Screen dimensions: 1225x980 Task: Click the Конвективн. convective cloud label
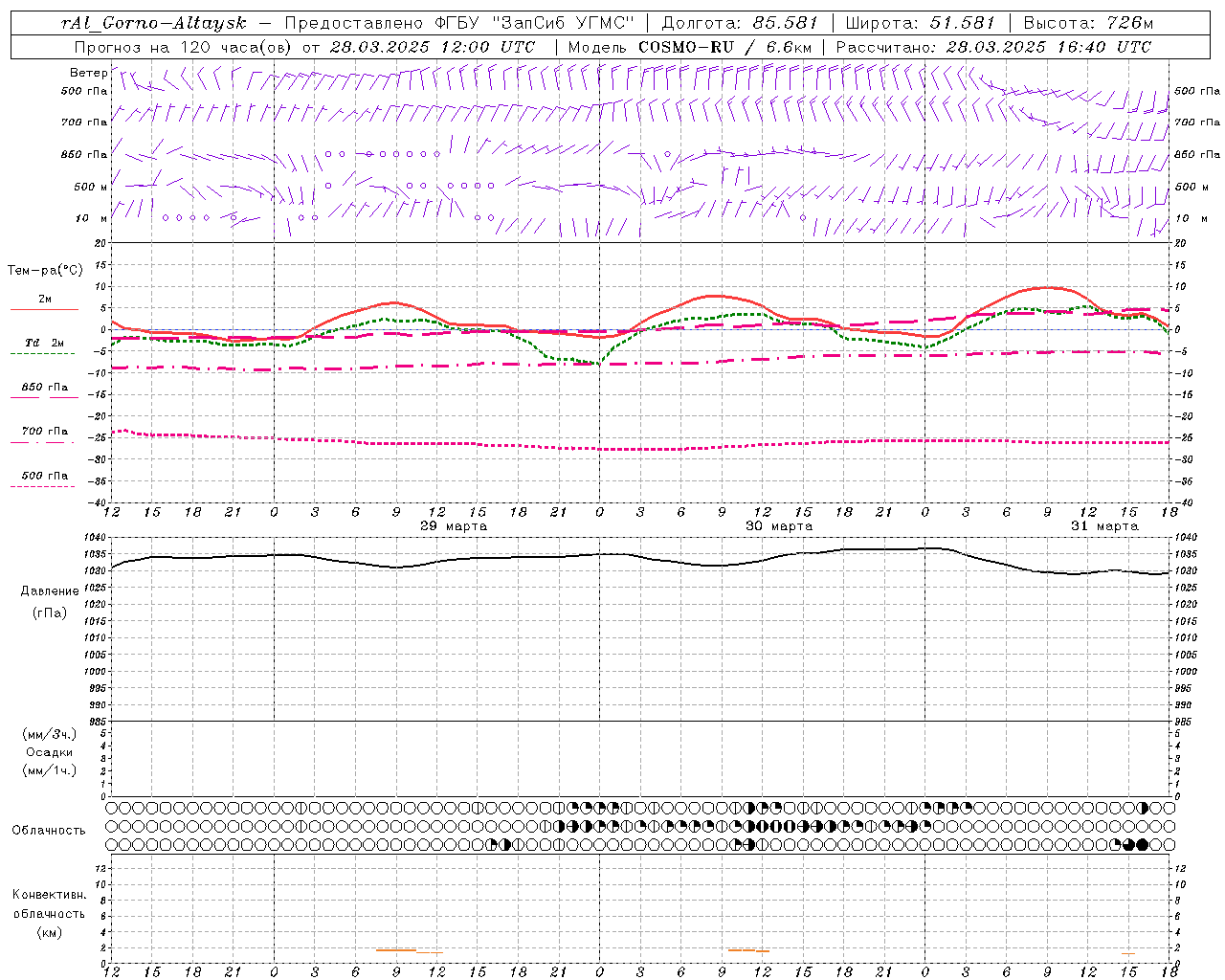coord(50,895)
